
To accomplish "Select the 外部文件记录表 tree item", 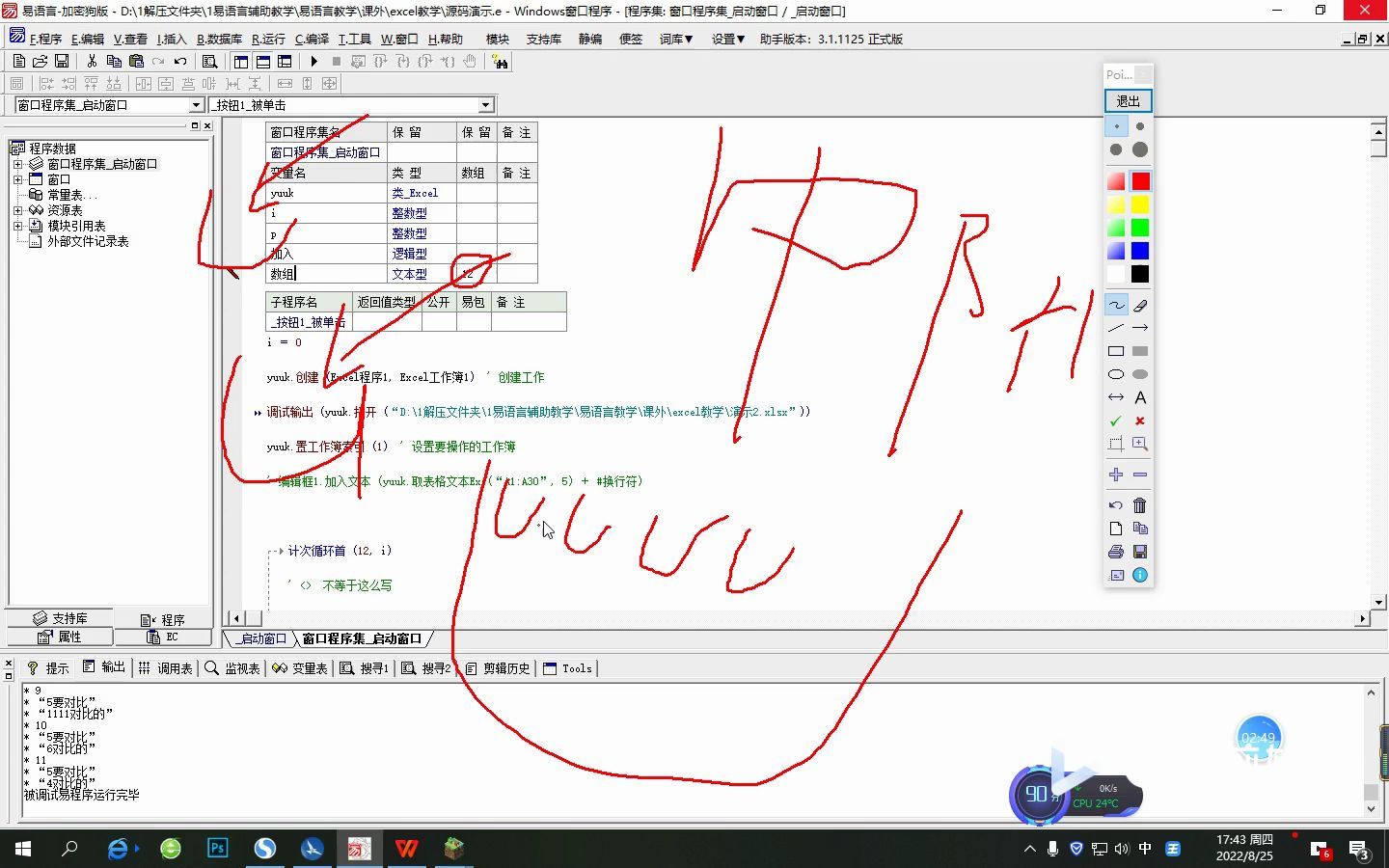I will (x=88, y=241).
